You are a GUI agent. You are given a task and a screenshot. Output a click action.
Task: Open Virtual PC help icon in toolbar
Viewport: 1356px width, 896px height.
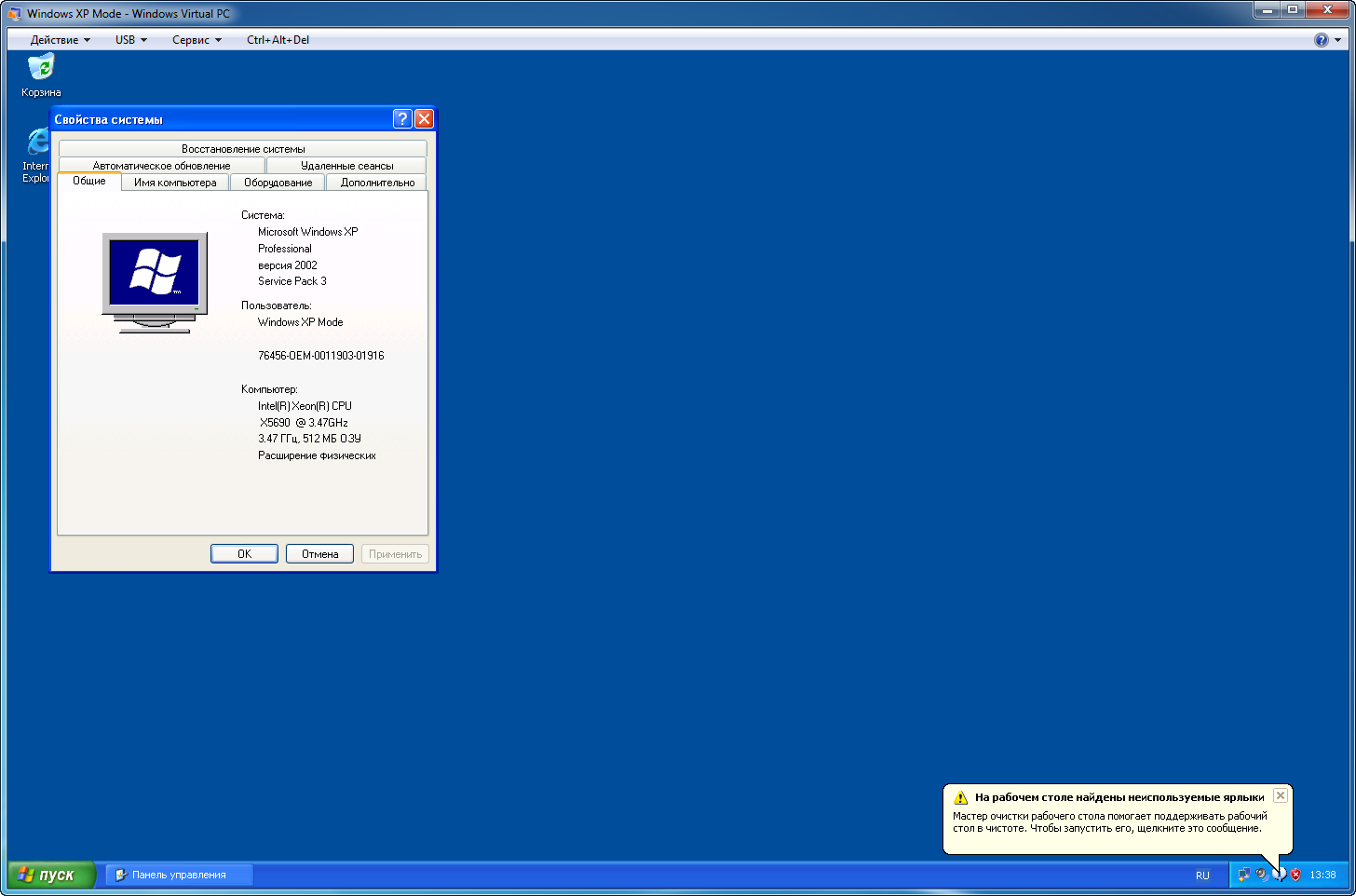pos(1321,40)
